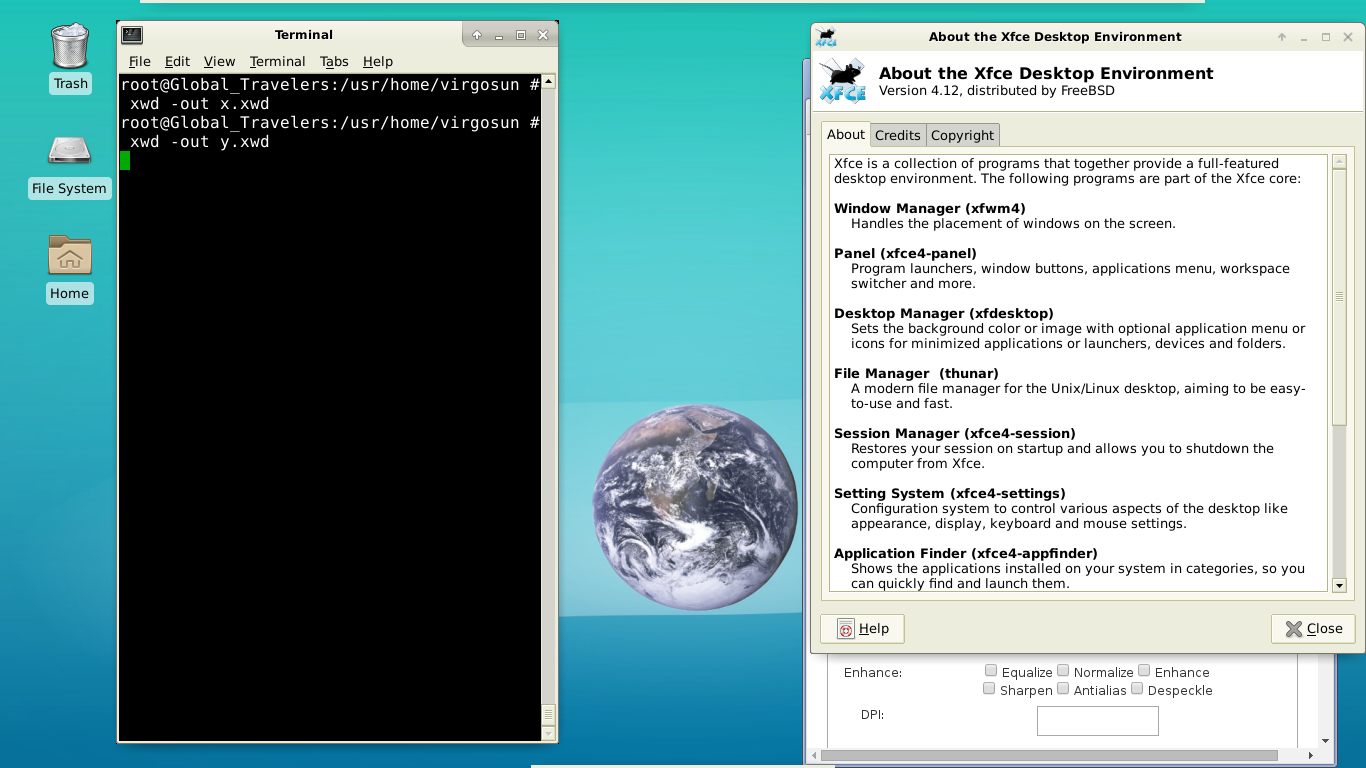Turn on the Antialias checkbox

click(x=1063, y=689)
